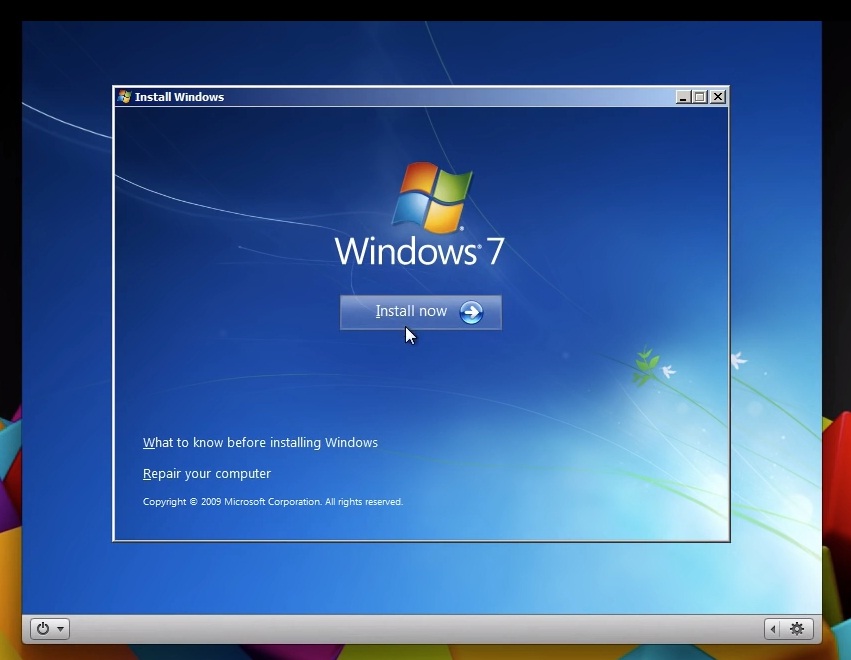Click the Install Windows title bar icon
Viewport: 851px width, 660px height.
[125, 97]
